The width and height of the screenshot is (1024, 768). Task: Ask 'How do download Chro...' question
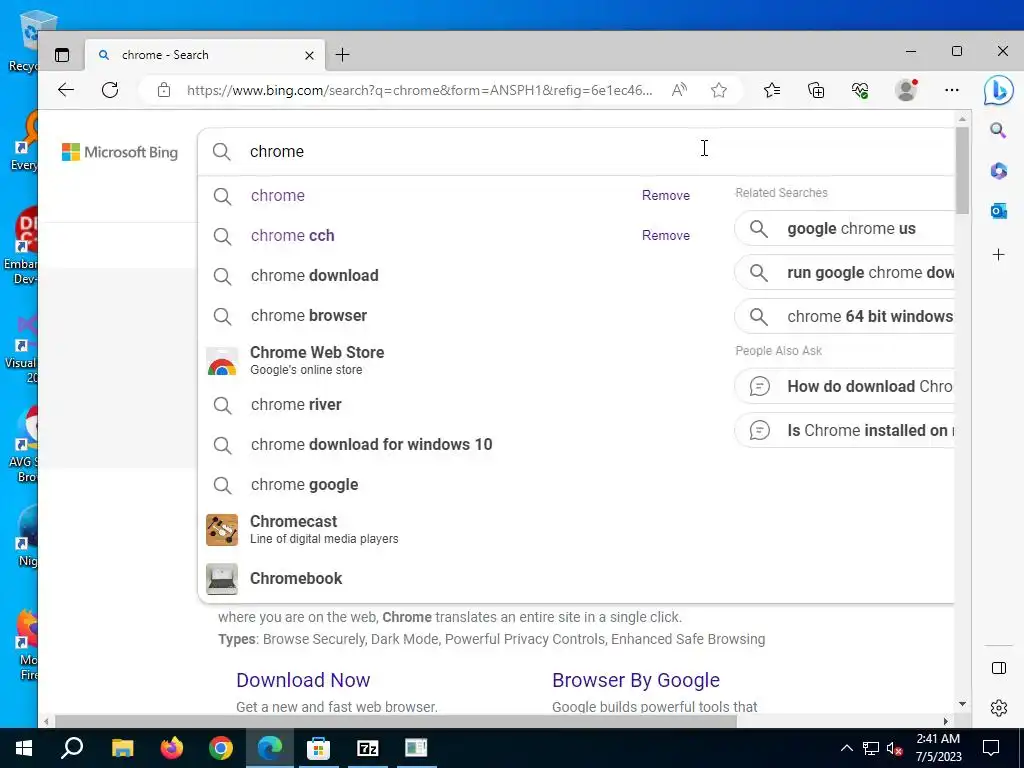pyautogui.click(x=844, y=387)
